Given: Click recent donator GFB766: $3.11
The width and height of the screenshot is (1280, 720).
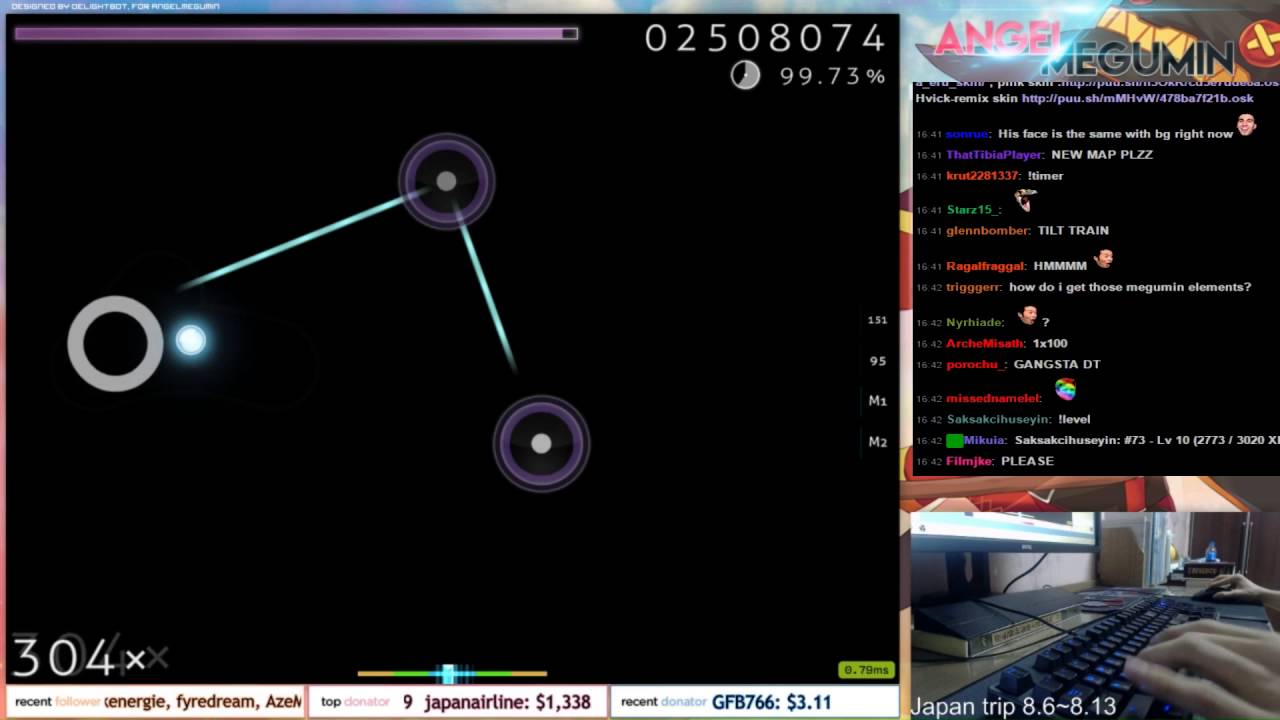Looking at the screenshot, I should point(754,702).
